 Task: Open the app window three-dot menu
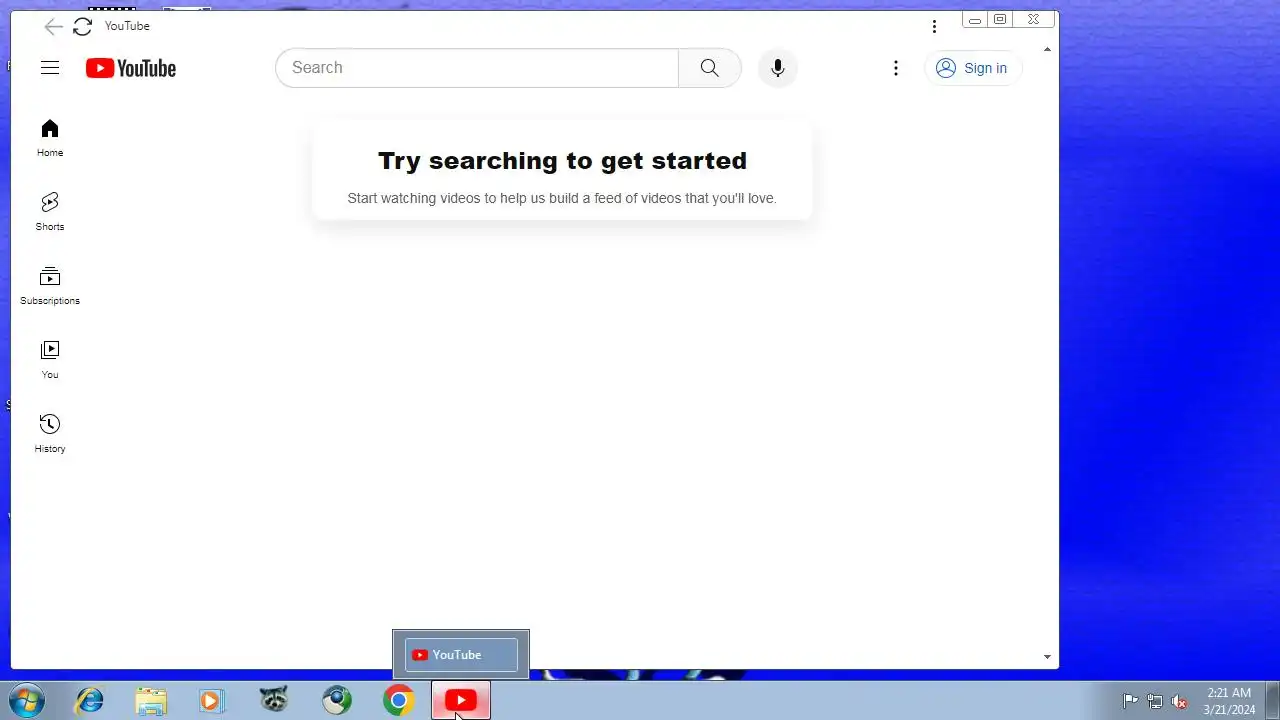[934, 27]
